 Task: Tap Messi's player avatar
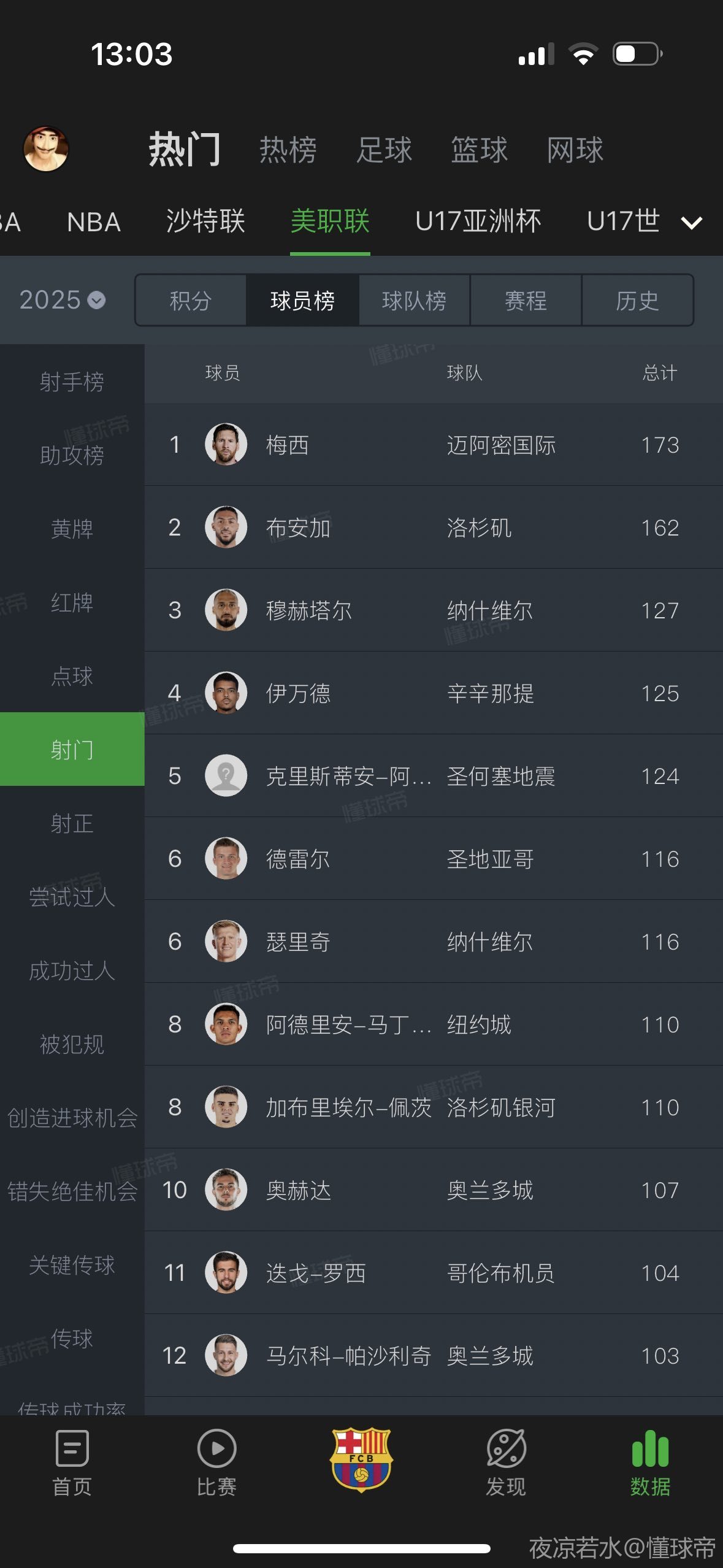pos(226,444)
